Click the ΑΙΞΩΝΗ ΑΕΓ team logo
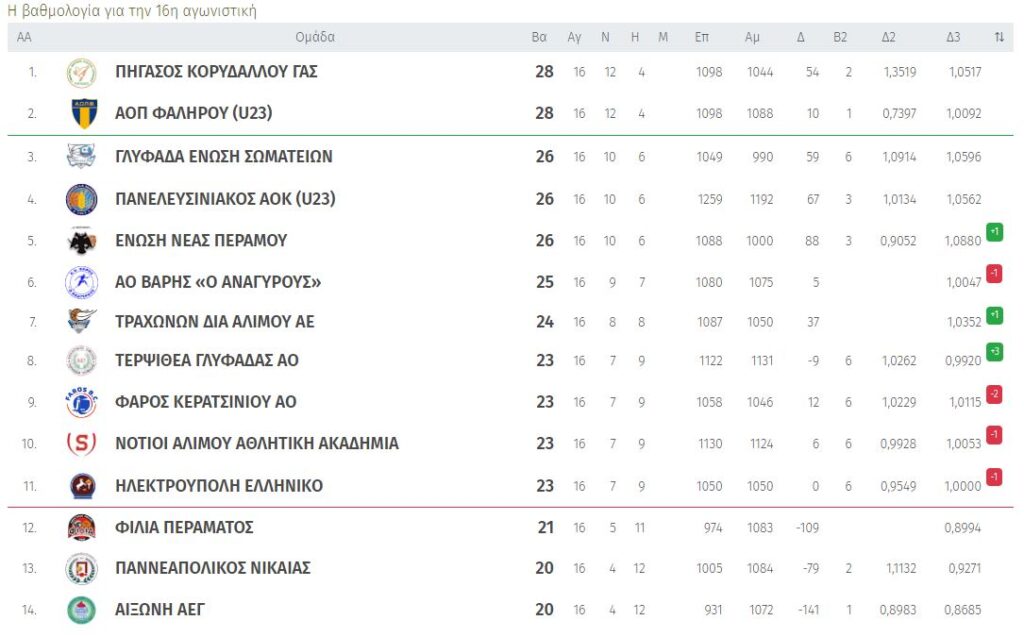This screenshot has height=637, width=1024. point(81,609)
